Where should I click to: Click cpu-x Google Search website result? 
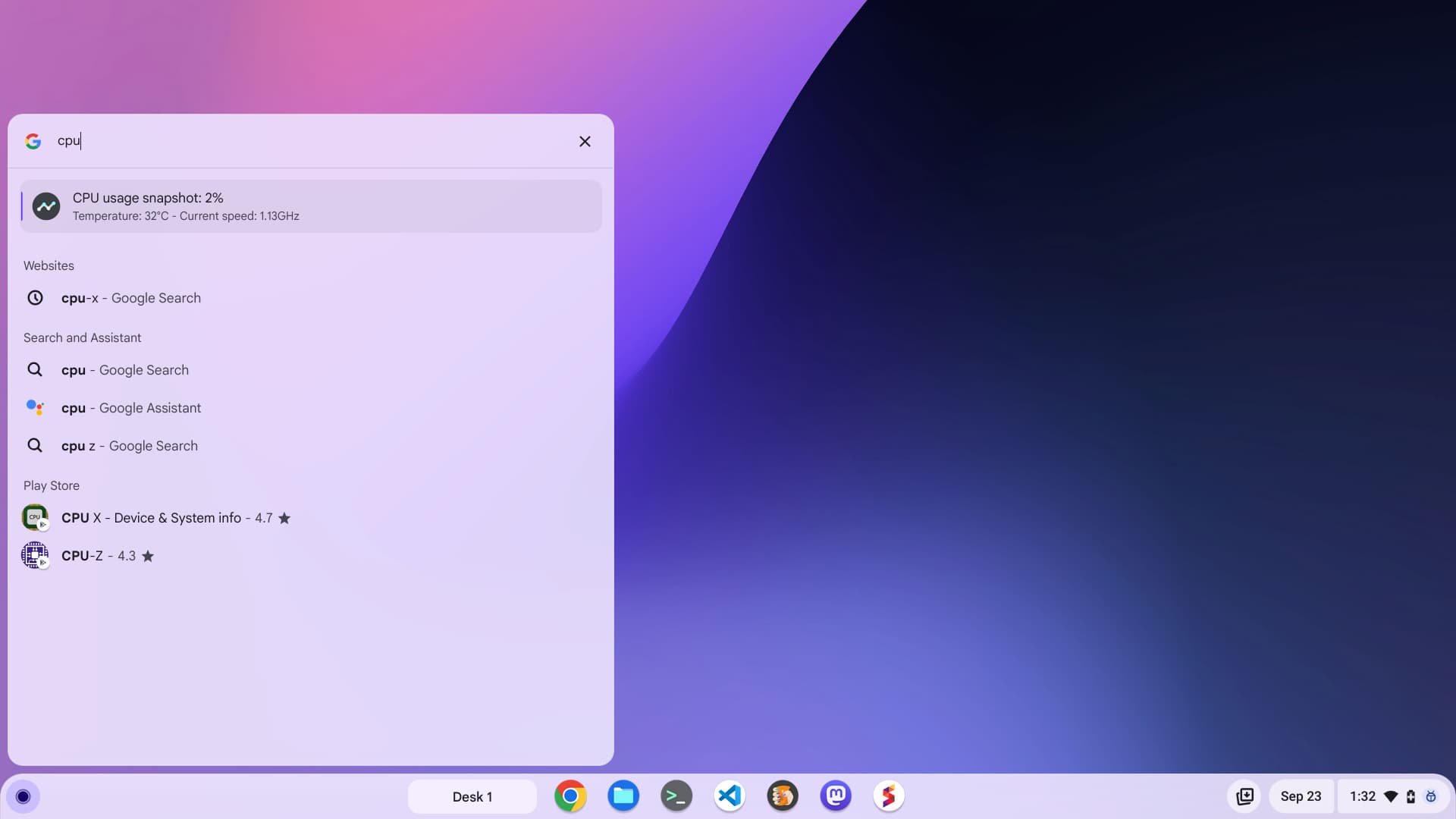click(131, 297)
